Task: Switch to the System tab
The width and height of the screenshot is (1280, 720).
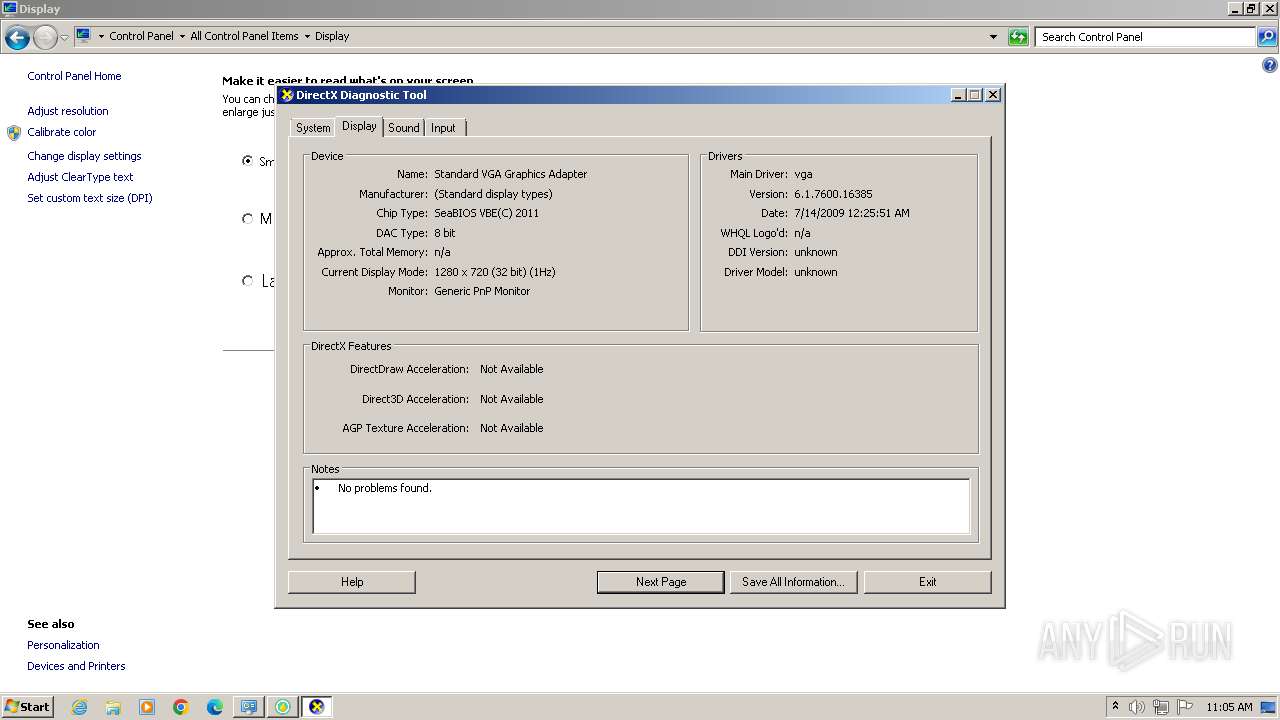Action: pyautogui.click(x=313, y=128)
